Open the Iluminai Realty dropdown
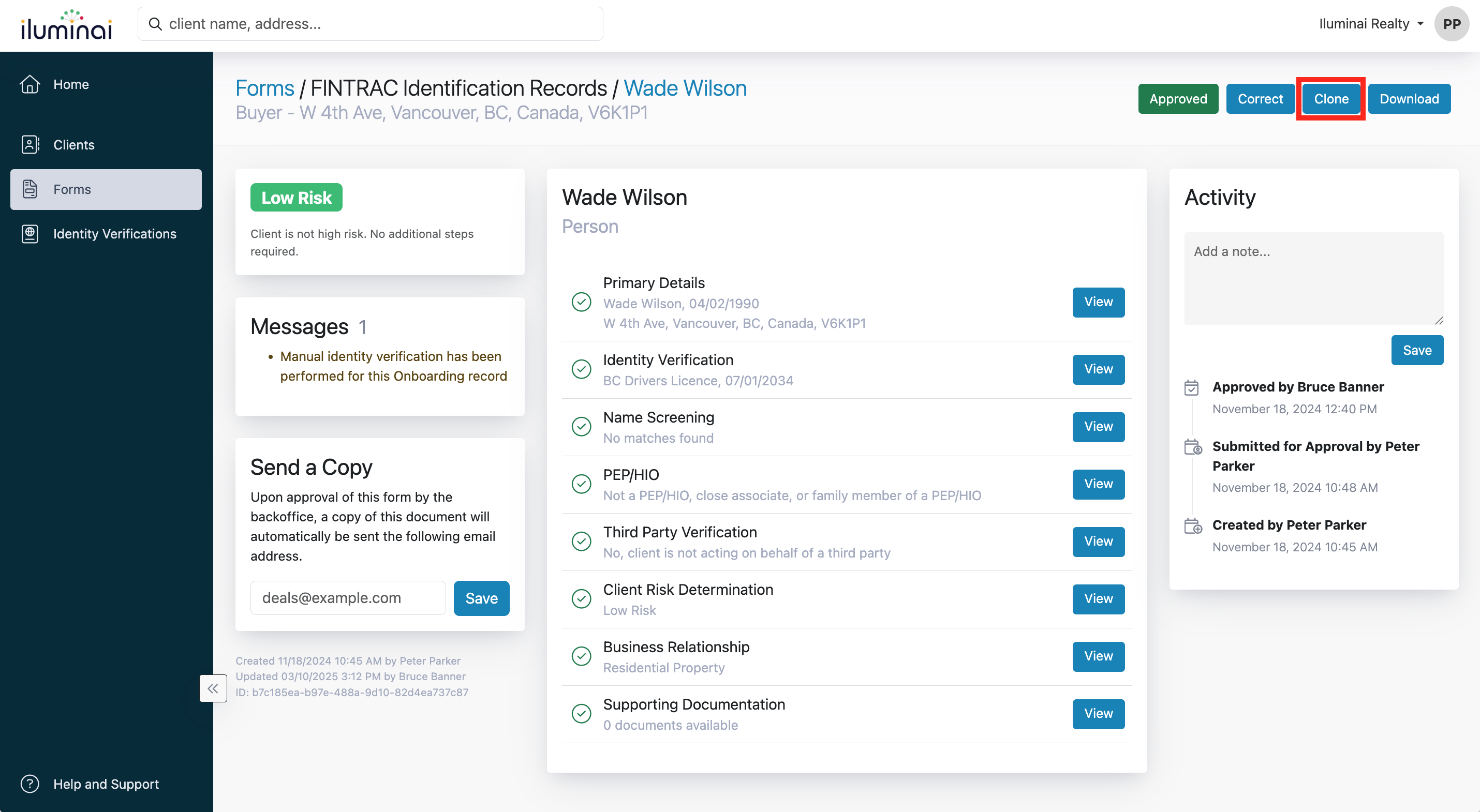The width and height of the screenshot is (1480, 812). tap(1371, 24)
